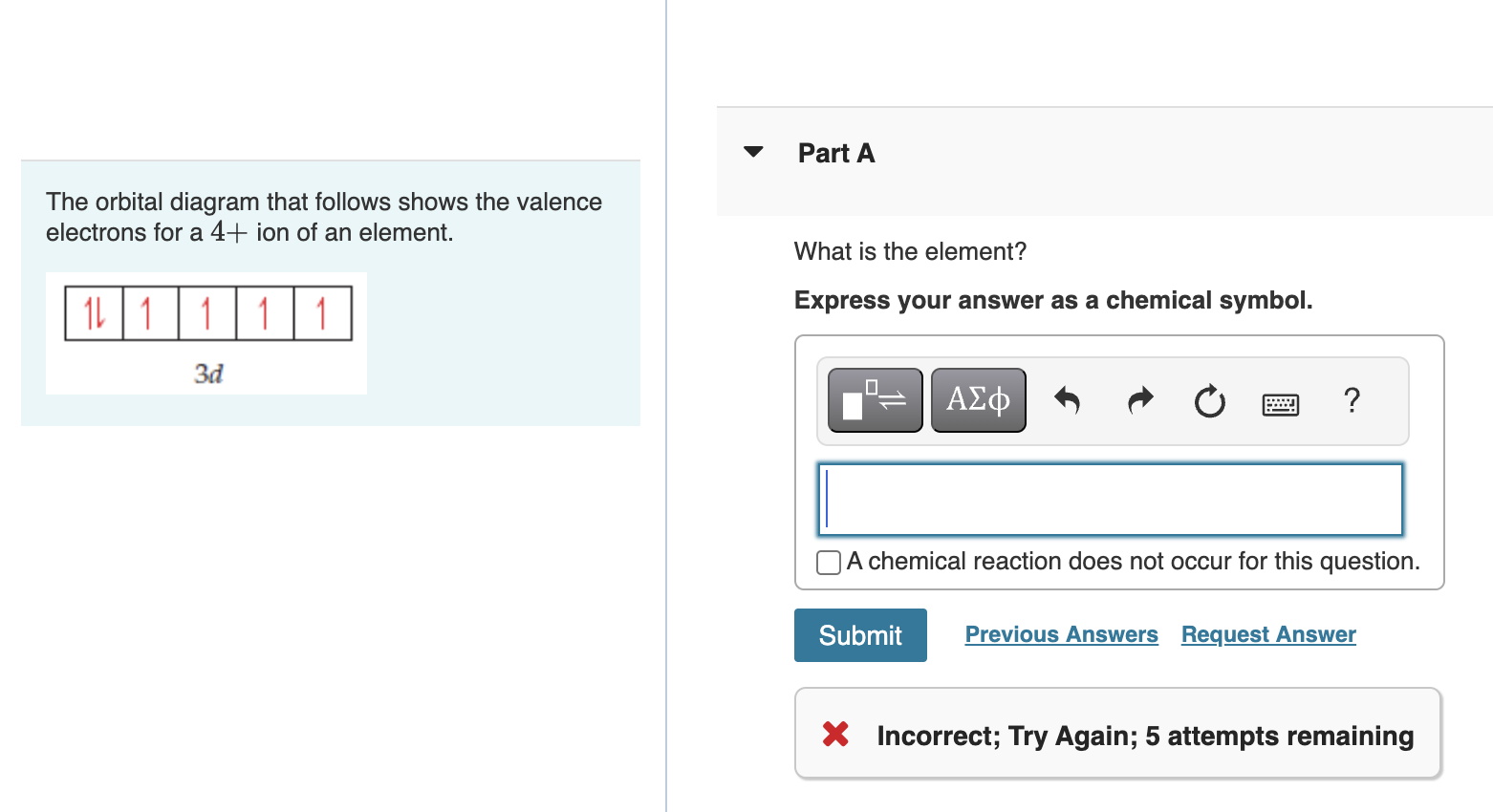Check 'A chemical reaction does not occur' box
Image resolution: width=1493 pixels, height=812 pixels.
click(x=829, y=563)
